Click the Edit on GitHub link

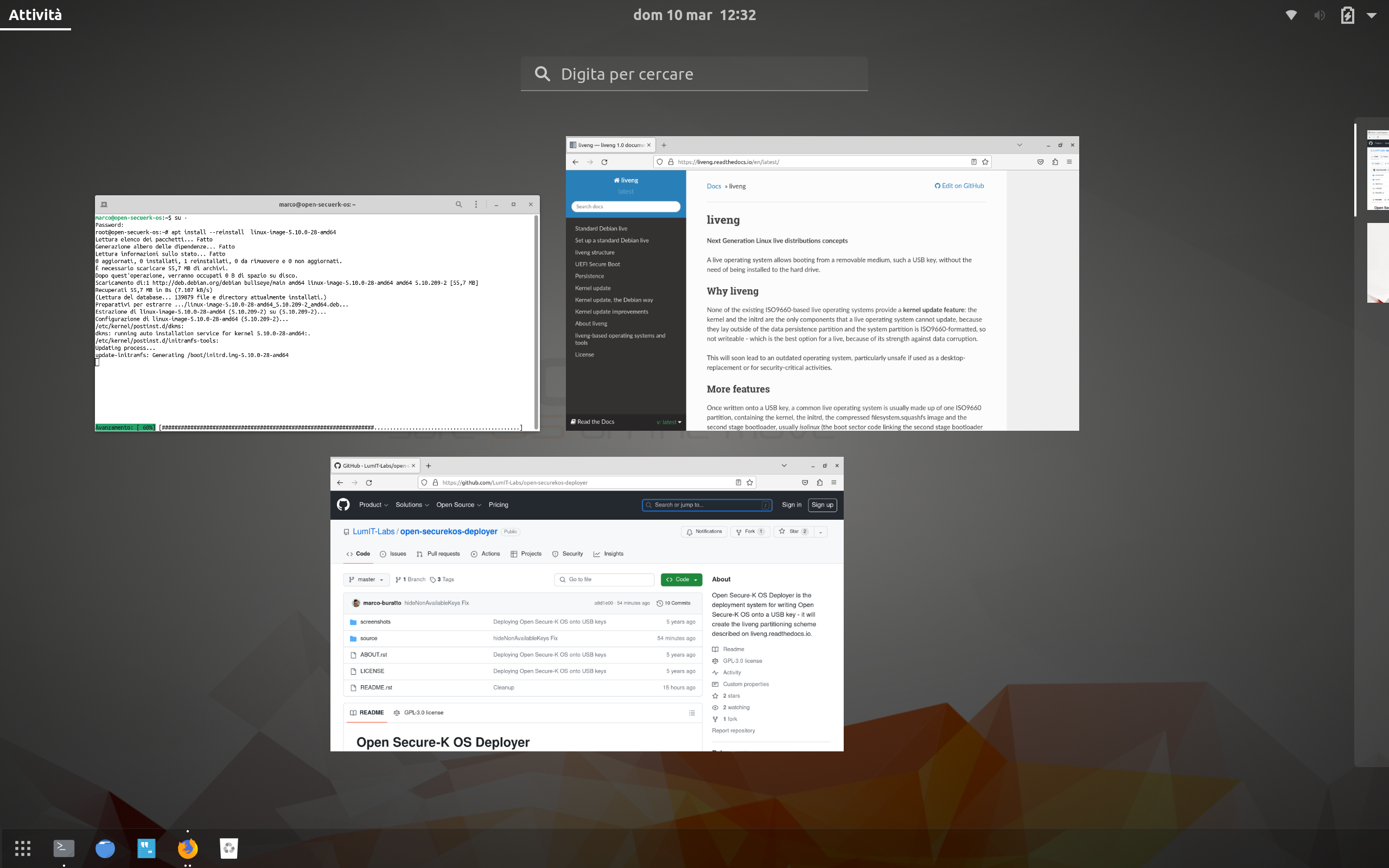tap(959, 186)
